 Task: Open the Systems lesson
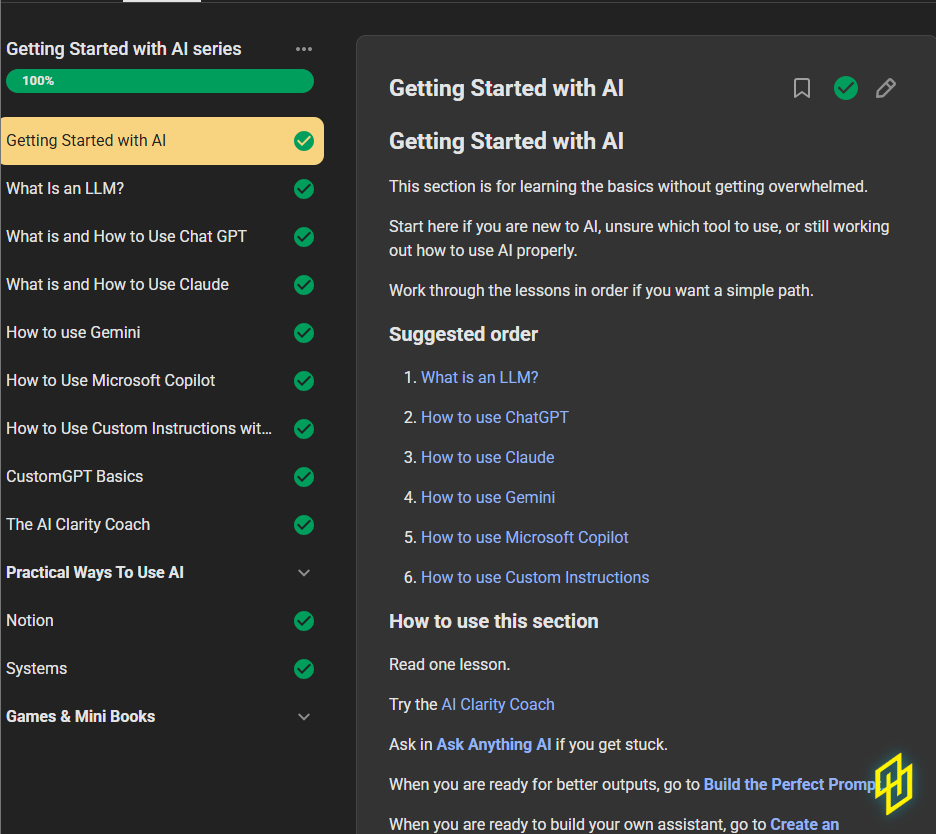36,669
